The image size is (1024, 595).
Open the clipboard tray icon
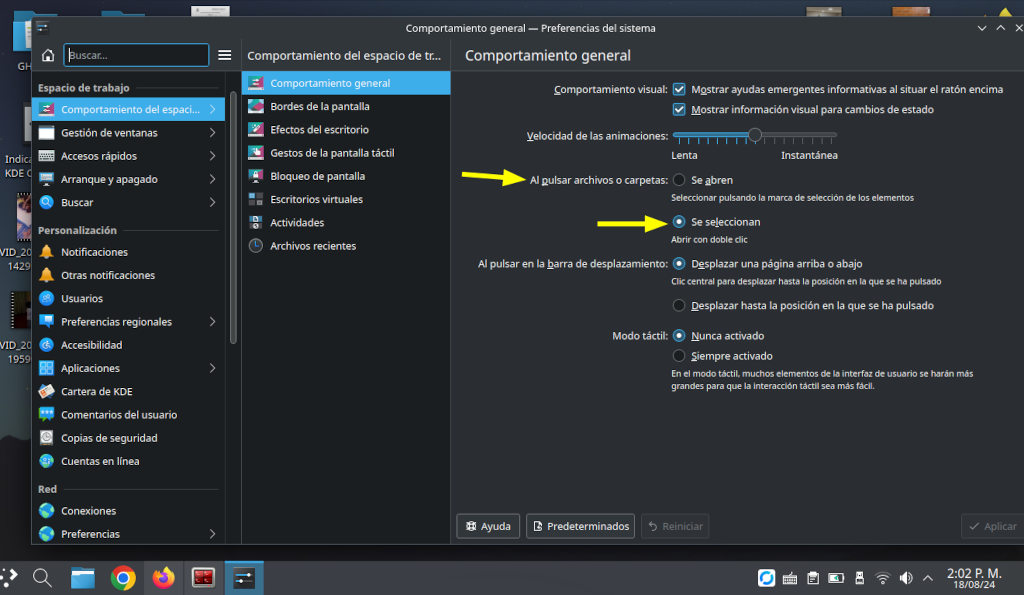[813, 578]
